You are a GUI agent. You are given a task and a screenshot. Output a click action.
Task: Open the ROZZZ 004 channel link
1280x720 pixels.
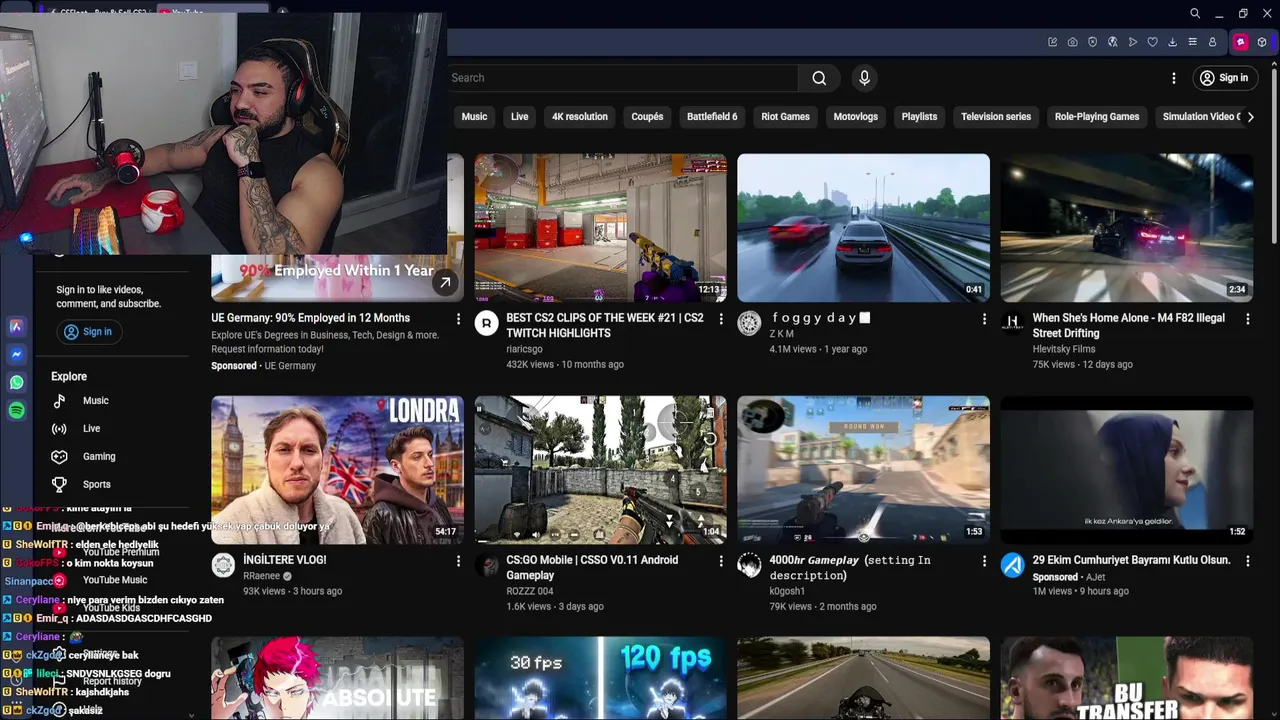pyautogui.click(x=530, y=591)
